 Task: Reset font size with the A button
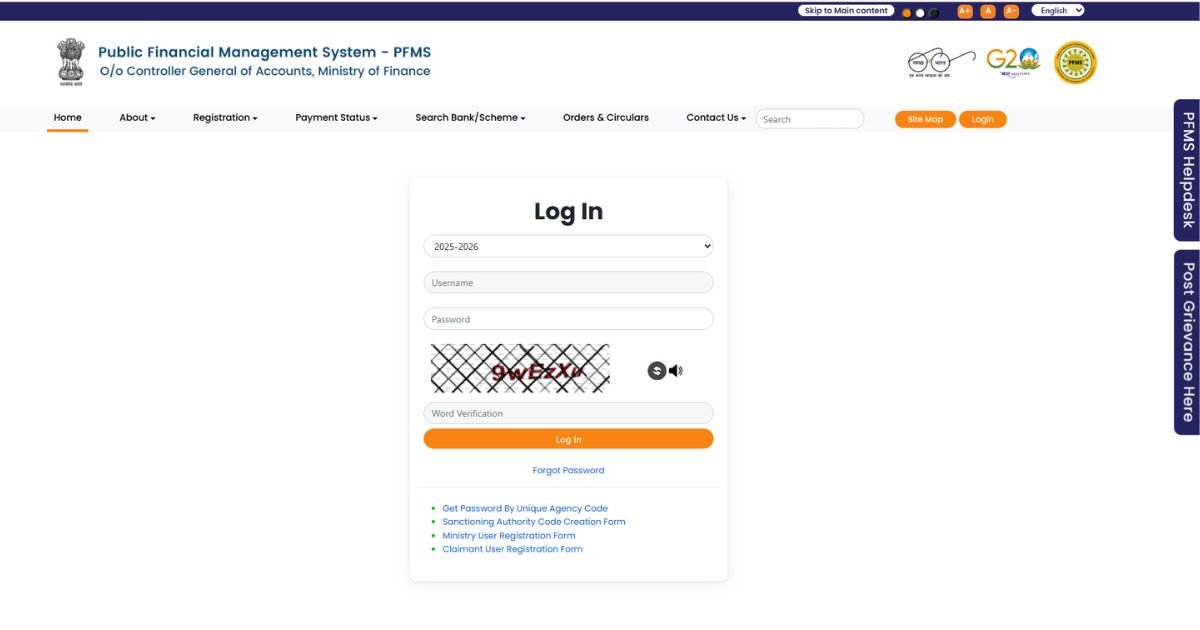pyautogui.click(x=988, y=11)
